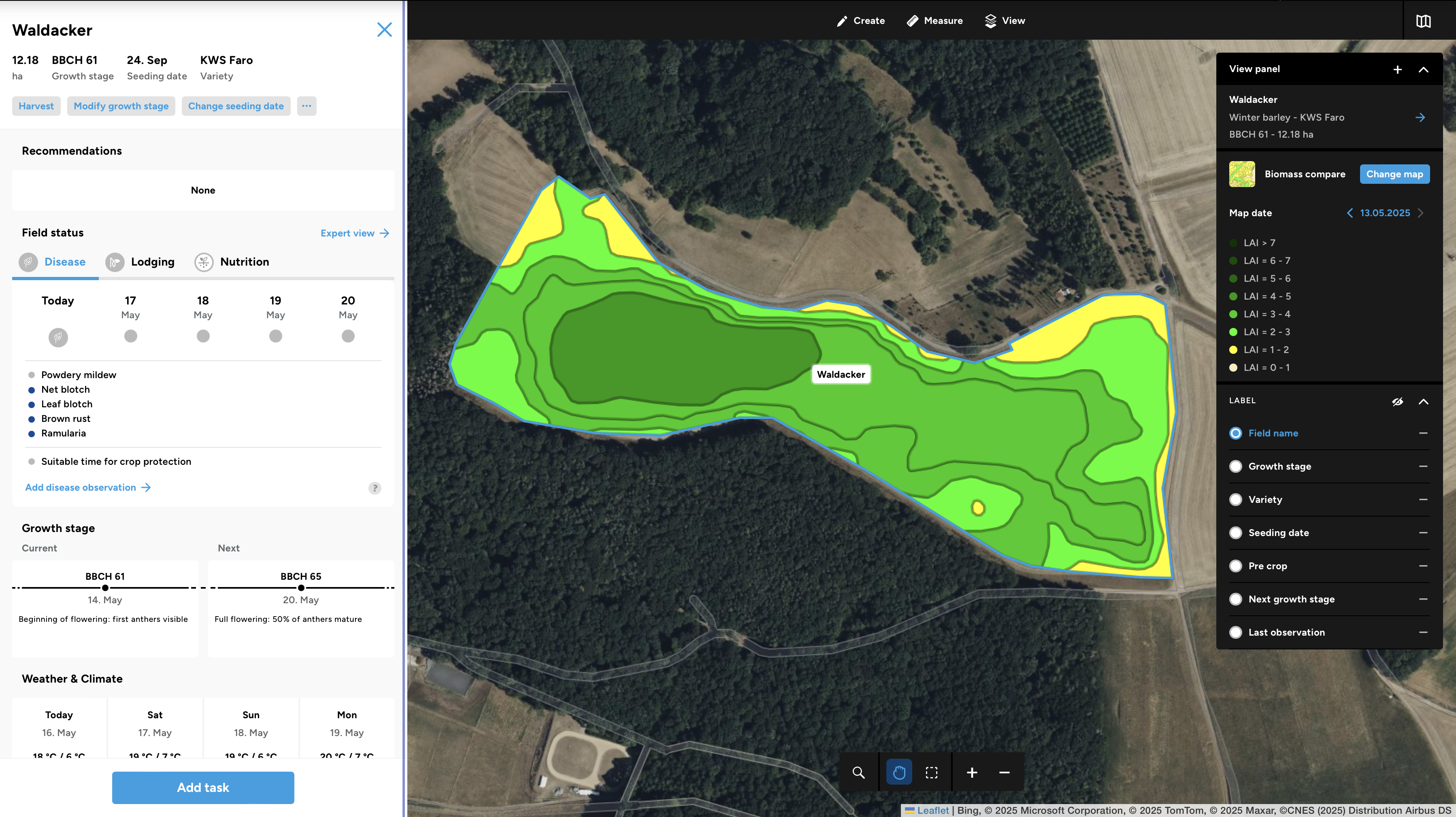Click the Biomass compare map thumbnail
Image resolution: width=1456 pixels, height=817 pixels.
1242,174
